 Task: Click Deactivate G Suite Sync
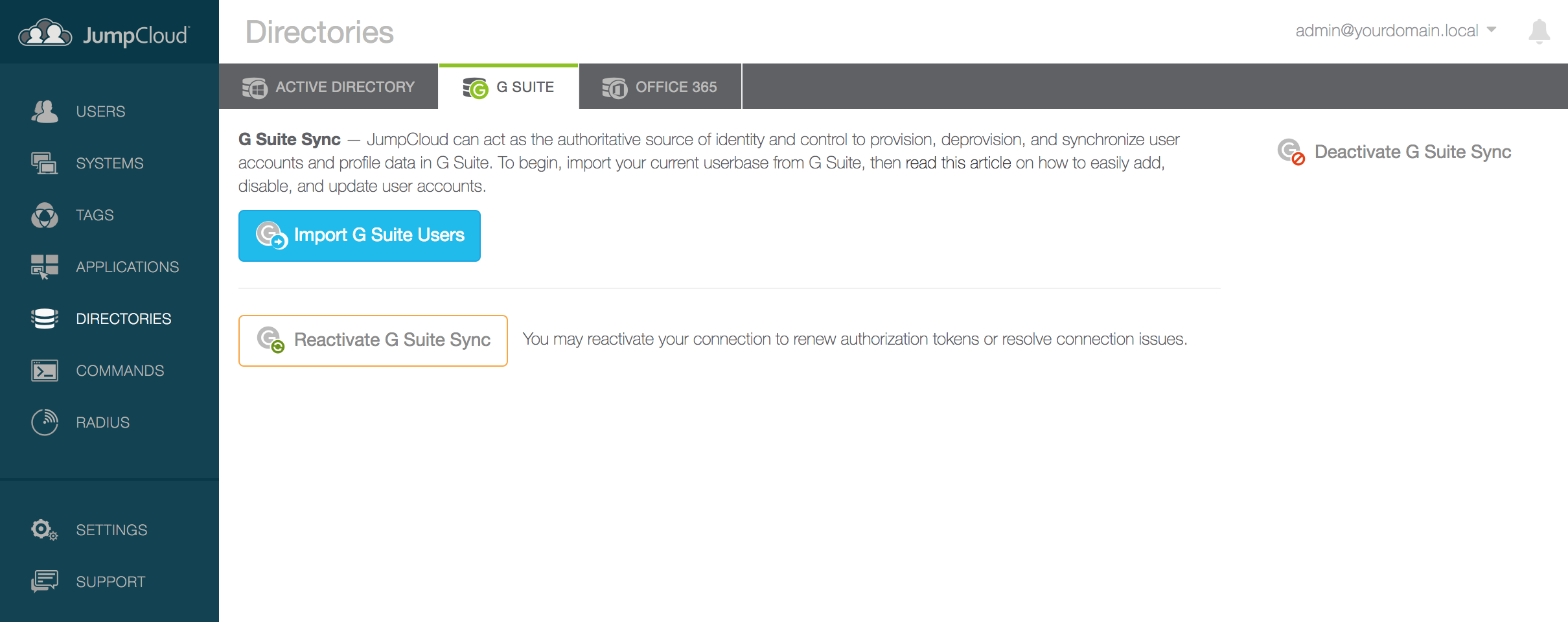point(1394,152)
